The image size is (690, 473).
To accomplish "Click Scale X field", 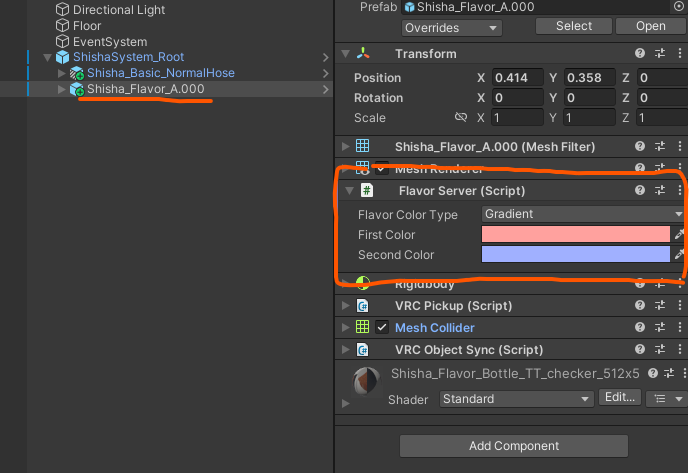I will 518,118.
